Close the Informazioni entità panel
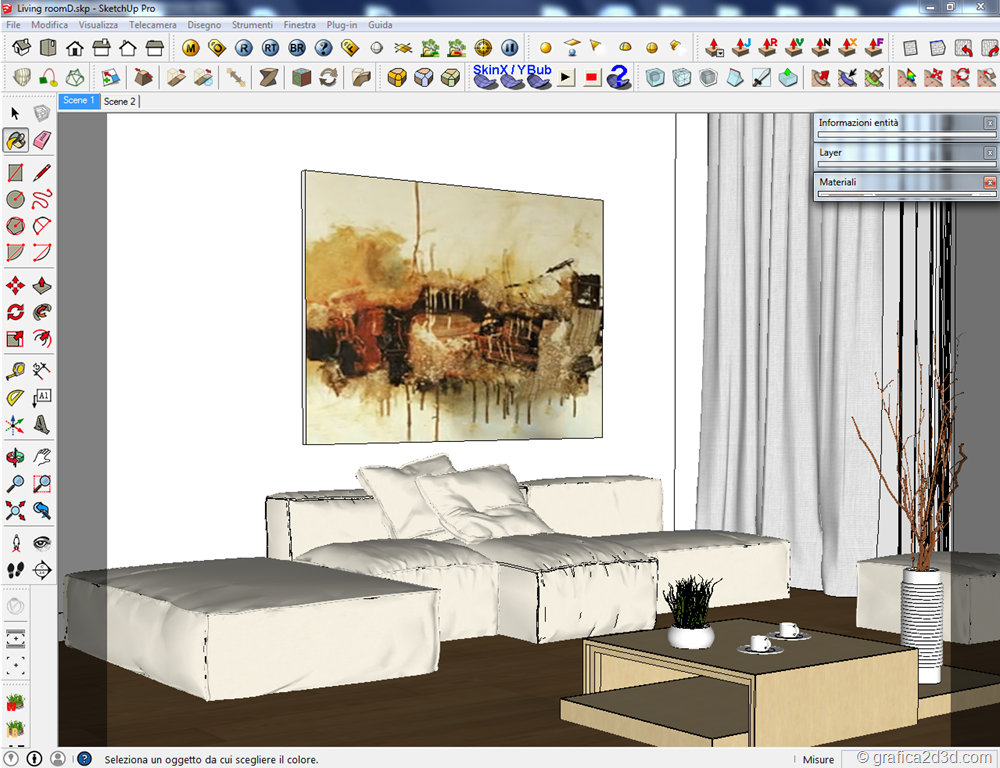Image resolution: width=1000 pixels, height=768 pixels. click(x=990, y=123)
